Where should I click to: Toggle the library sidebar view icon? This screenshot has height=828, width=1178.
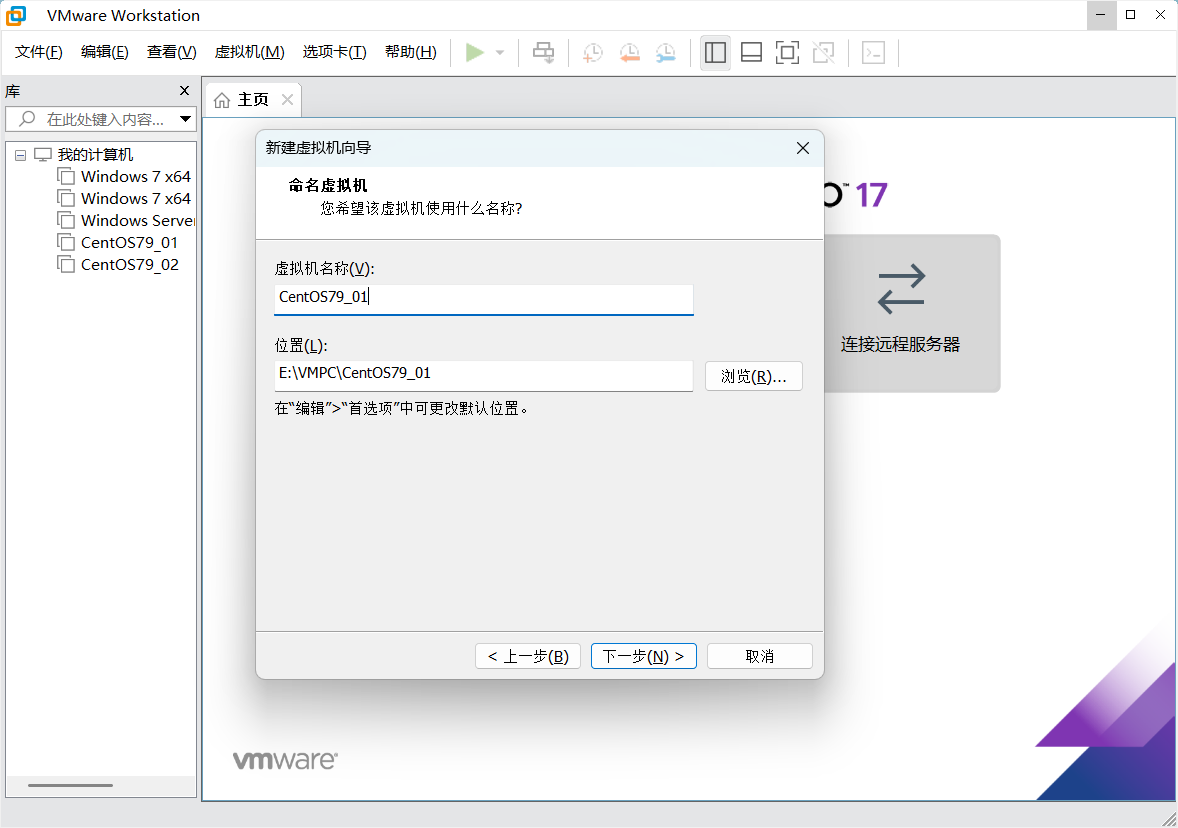pos(715,53)
